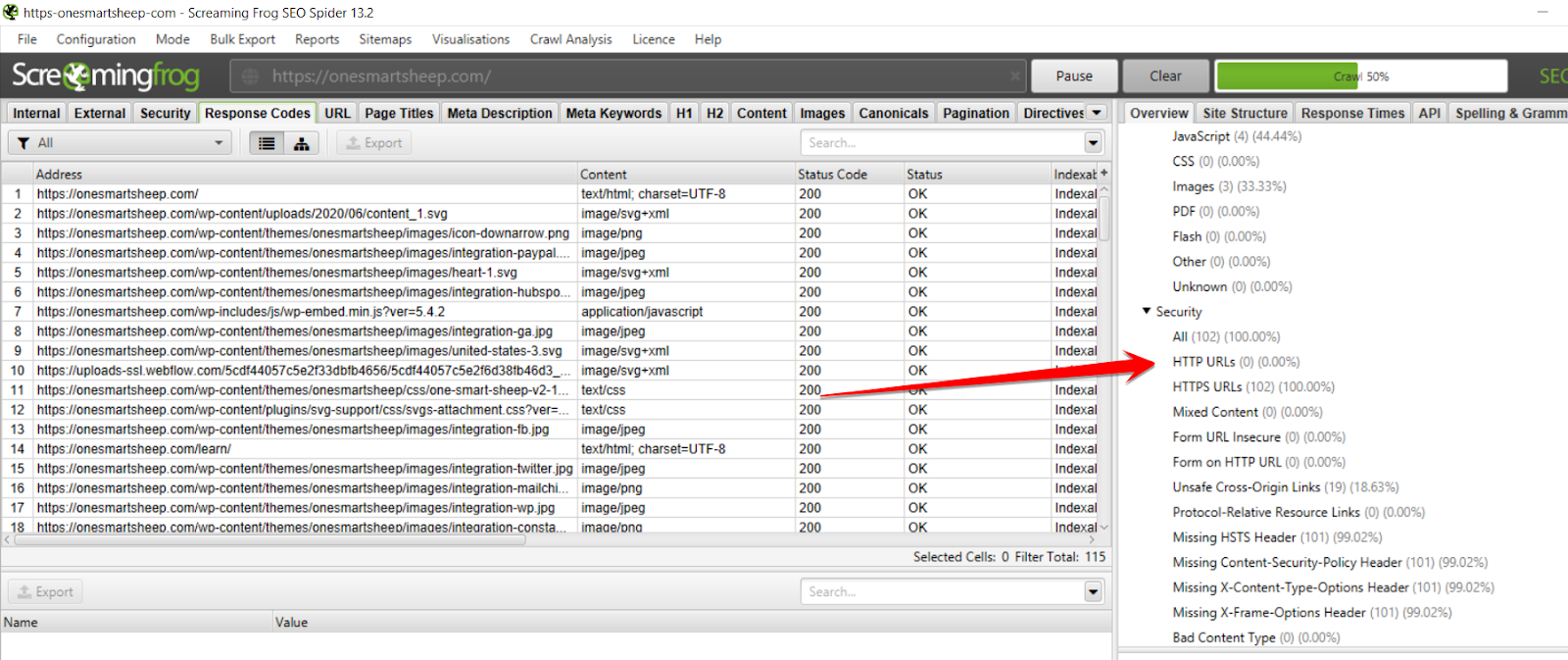The image size is (1568, 660).
Task: Switch to the Meta Description tab
Action: click(x=500, y=113)
